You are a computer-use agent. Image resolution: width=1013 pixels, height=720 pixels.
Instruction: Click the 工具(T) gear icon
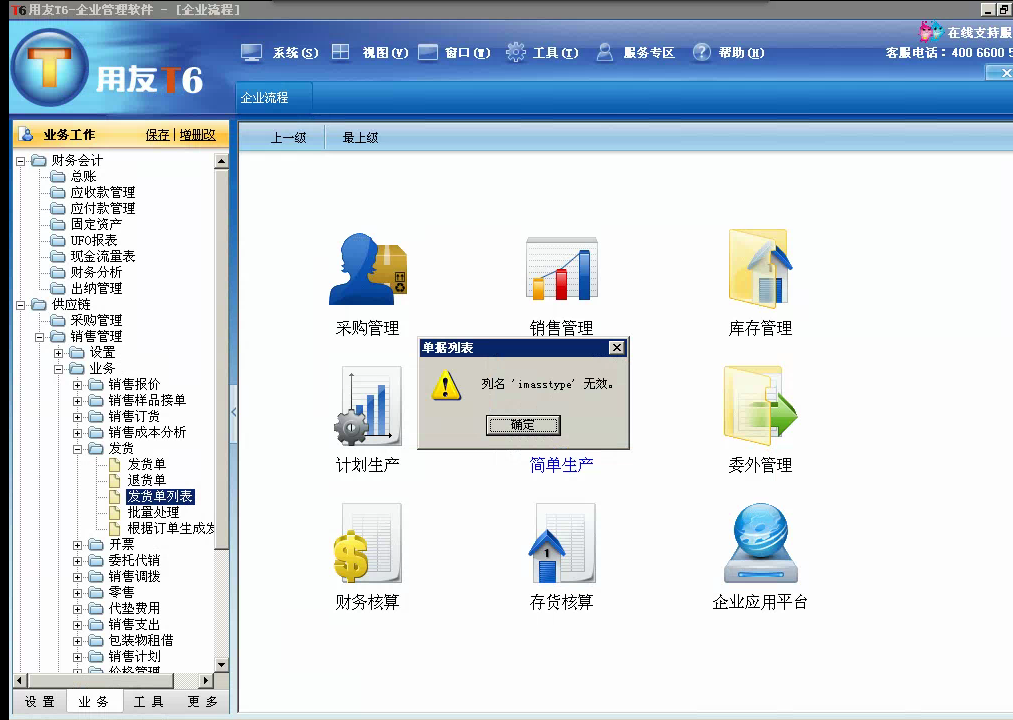tap(516, 52)
